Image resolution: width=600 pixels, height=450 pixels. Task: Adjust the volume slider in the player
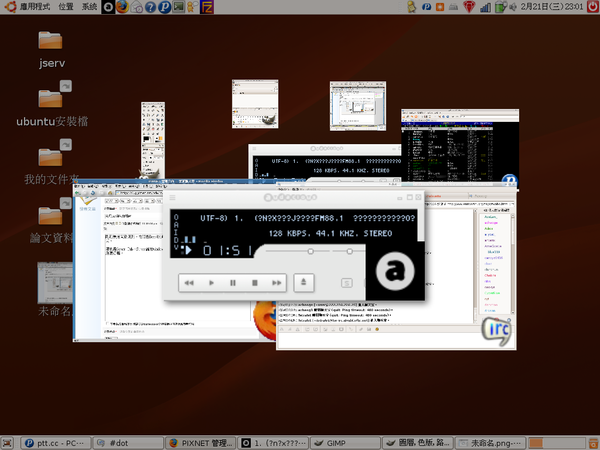click(x=311, y=252)
